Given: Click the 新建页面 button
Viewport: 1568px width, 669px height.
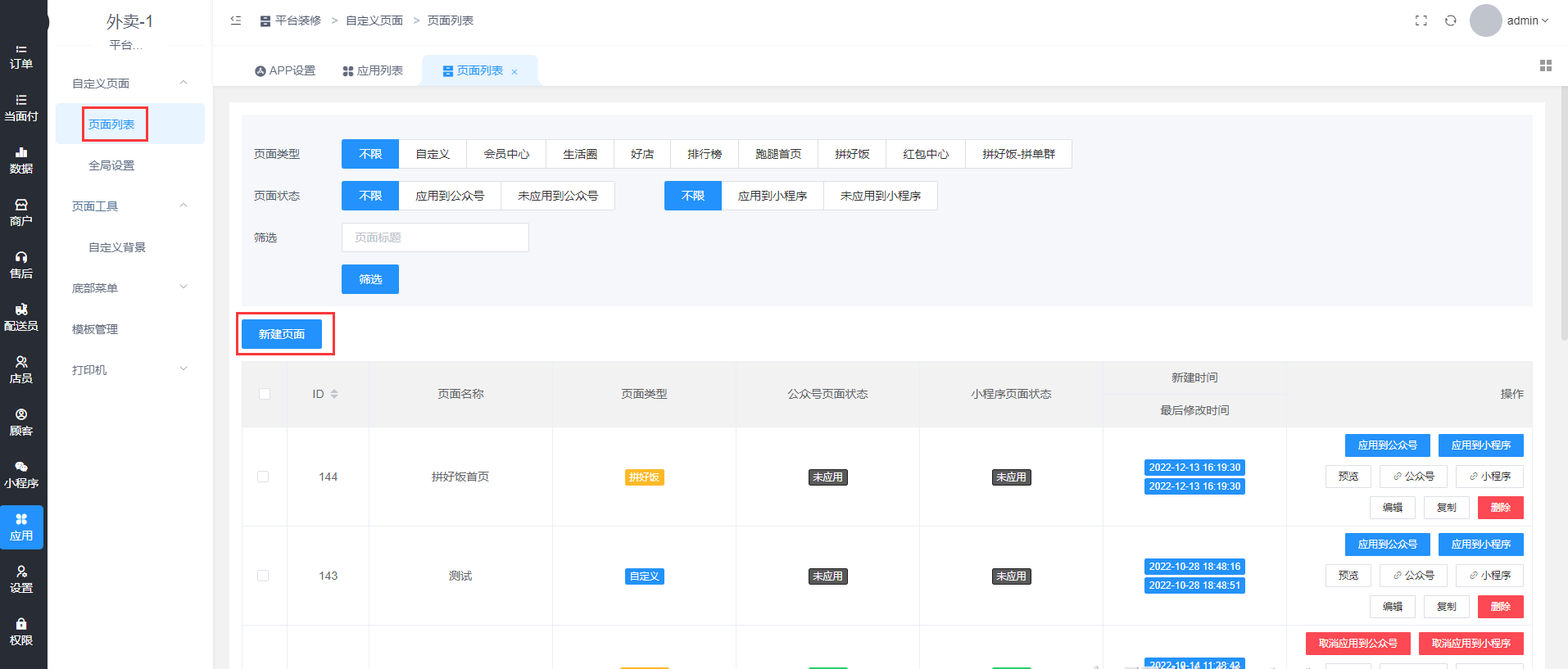Looking at the screenshot, I should 282,334.
